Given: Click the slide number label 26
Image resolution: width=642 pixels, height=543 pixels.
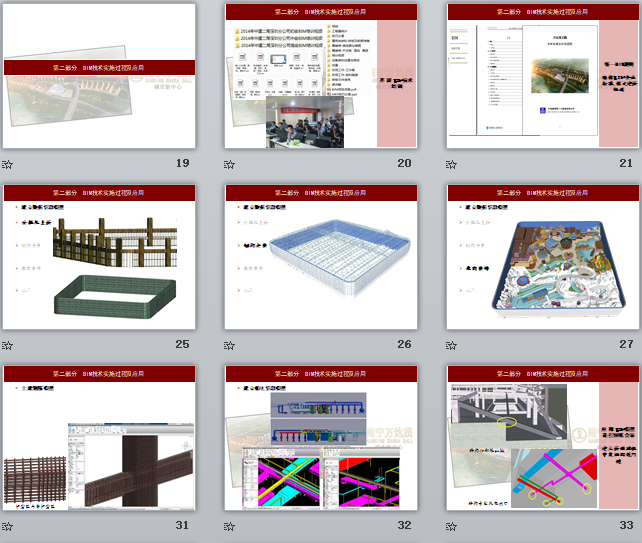Looking at the screenshot, I should (404, 344).
